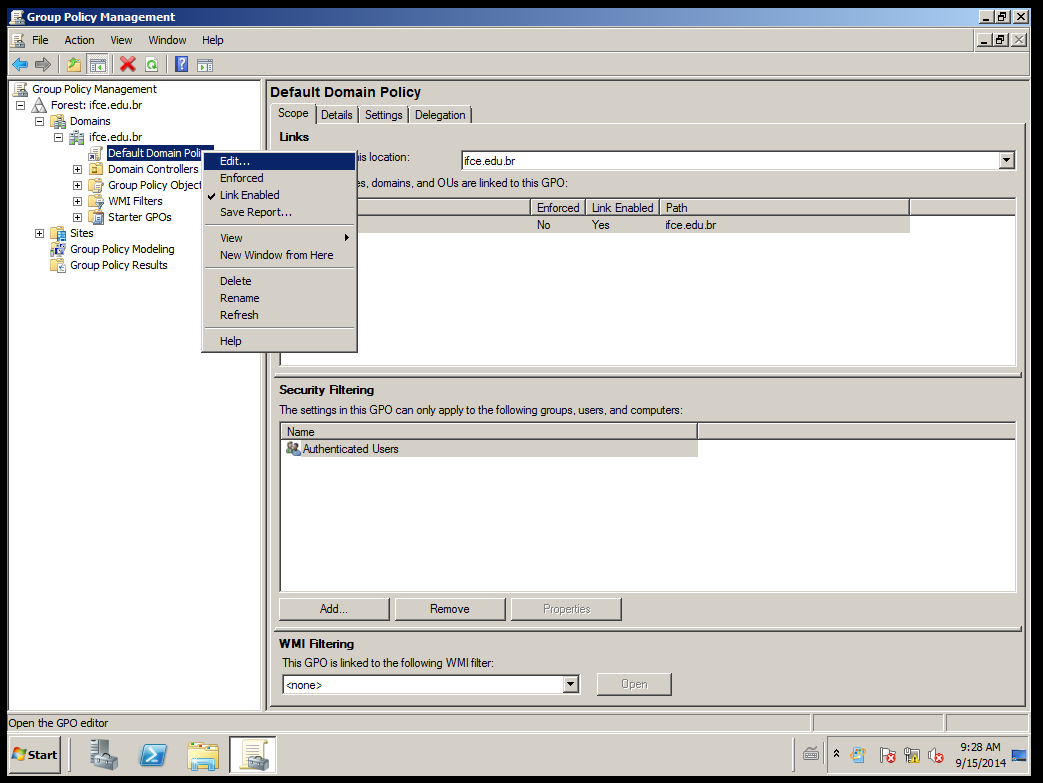Image resolution: width=1043 pixels, height=783 pixels.
Task: Click the Domain Controllers OU icon
Action: [96, 169]
